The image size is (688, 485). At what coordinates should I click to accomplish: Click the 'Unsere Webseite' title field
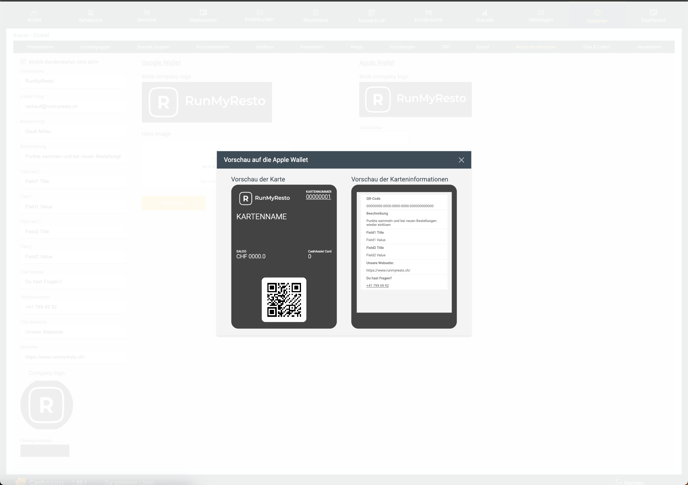pos(73,332)
